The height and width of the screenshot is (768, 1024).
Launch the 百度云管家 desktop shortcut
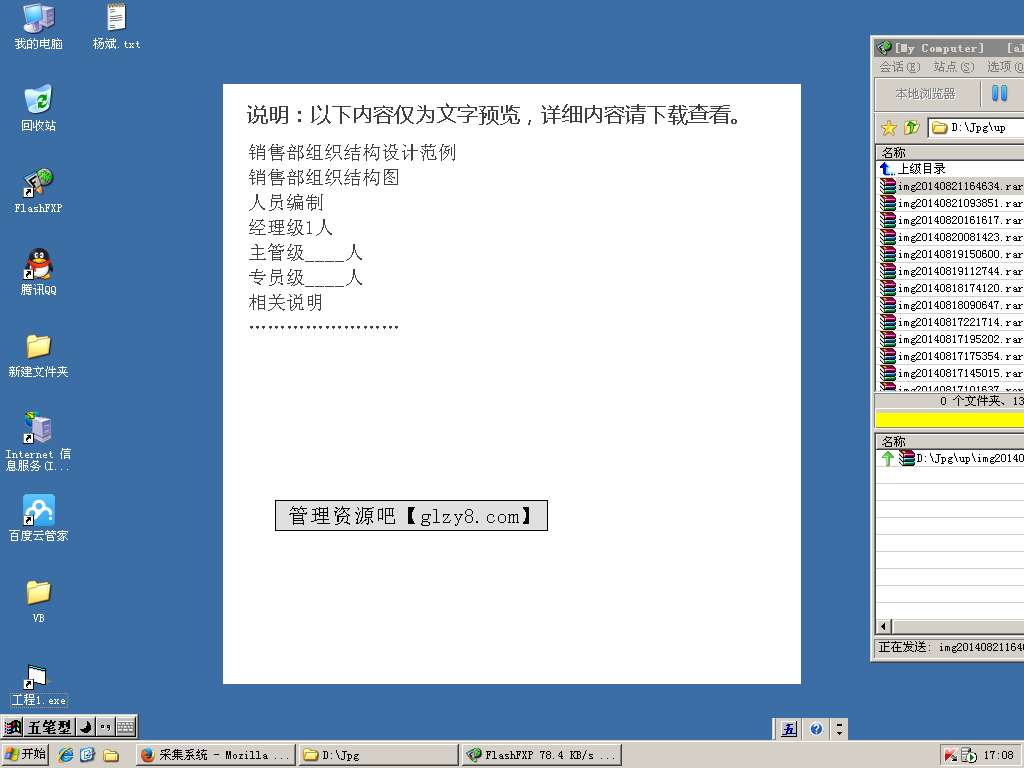tap(39, 519)
